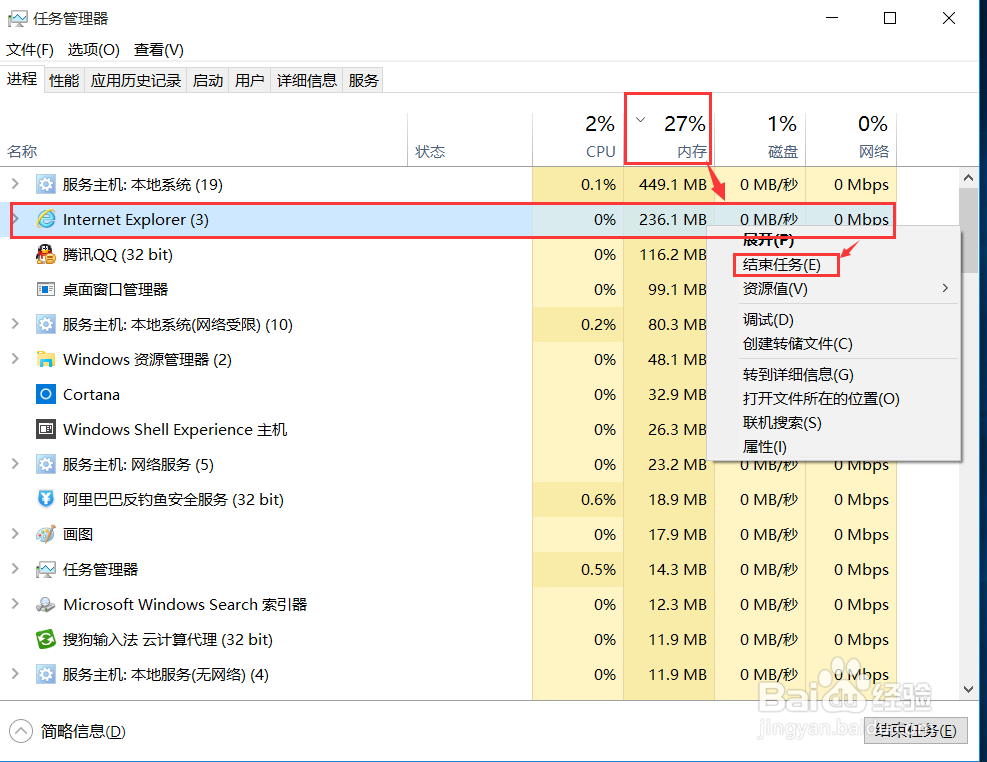
Task: Click the 搜狗输入法 云计算代理 icon
Action: (x=45, y=639)
